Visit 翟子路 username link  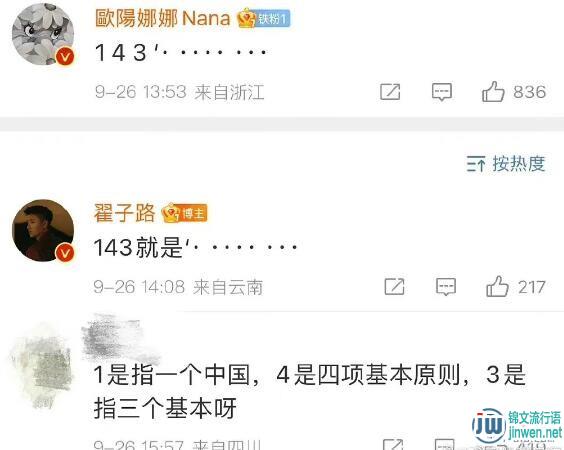(x=124, y=213)
